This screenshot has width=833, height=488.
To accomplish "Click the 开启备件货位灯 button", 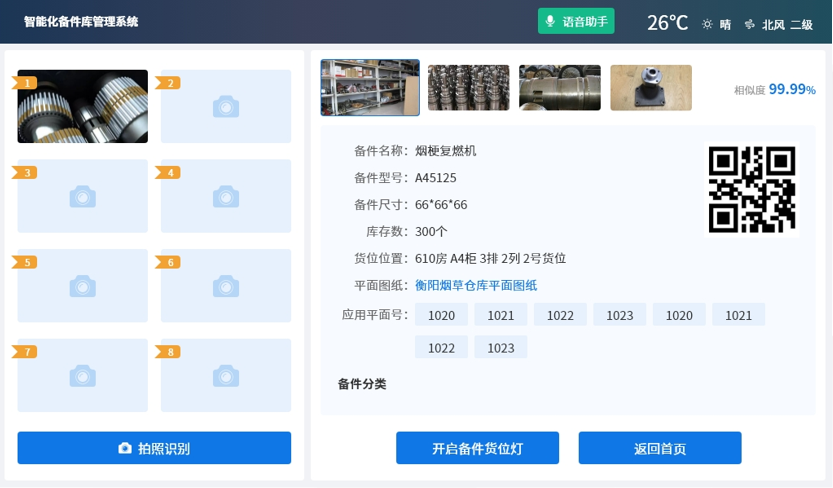I will [478, 448].
